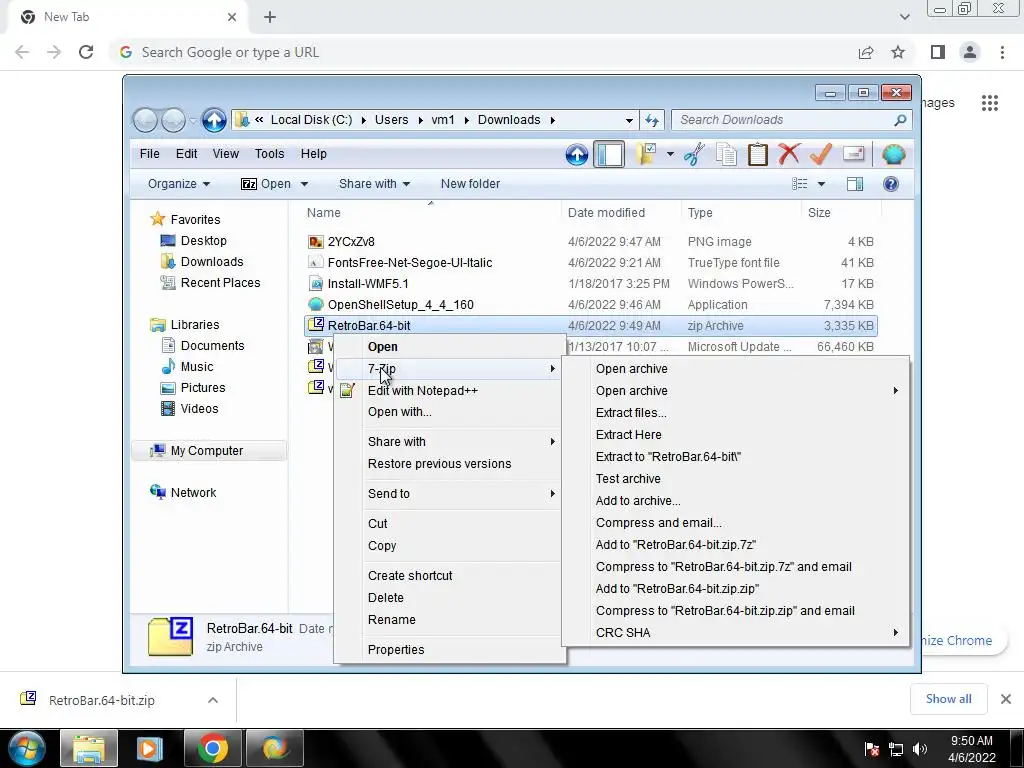Open Chrome three-dot menu
The height and width of the screenshot is (768, 1024).
1002,52
